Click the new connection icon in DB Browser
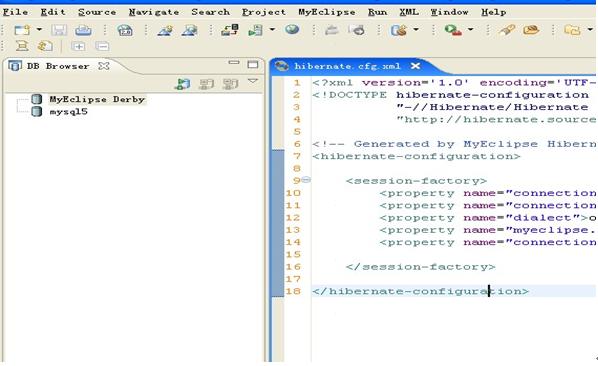598x366 pixels. (182, 83)
